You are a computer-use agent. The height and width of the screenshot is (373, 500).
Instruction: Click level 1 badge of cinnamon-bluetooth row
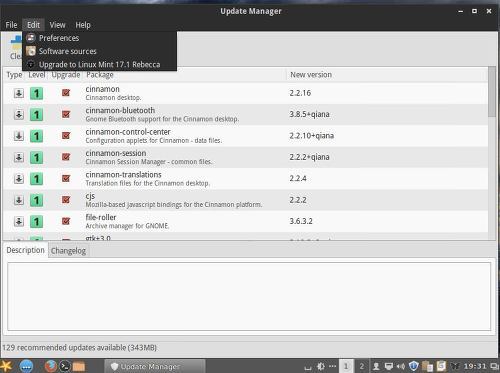36,115
